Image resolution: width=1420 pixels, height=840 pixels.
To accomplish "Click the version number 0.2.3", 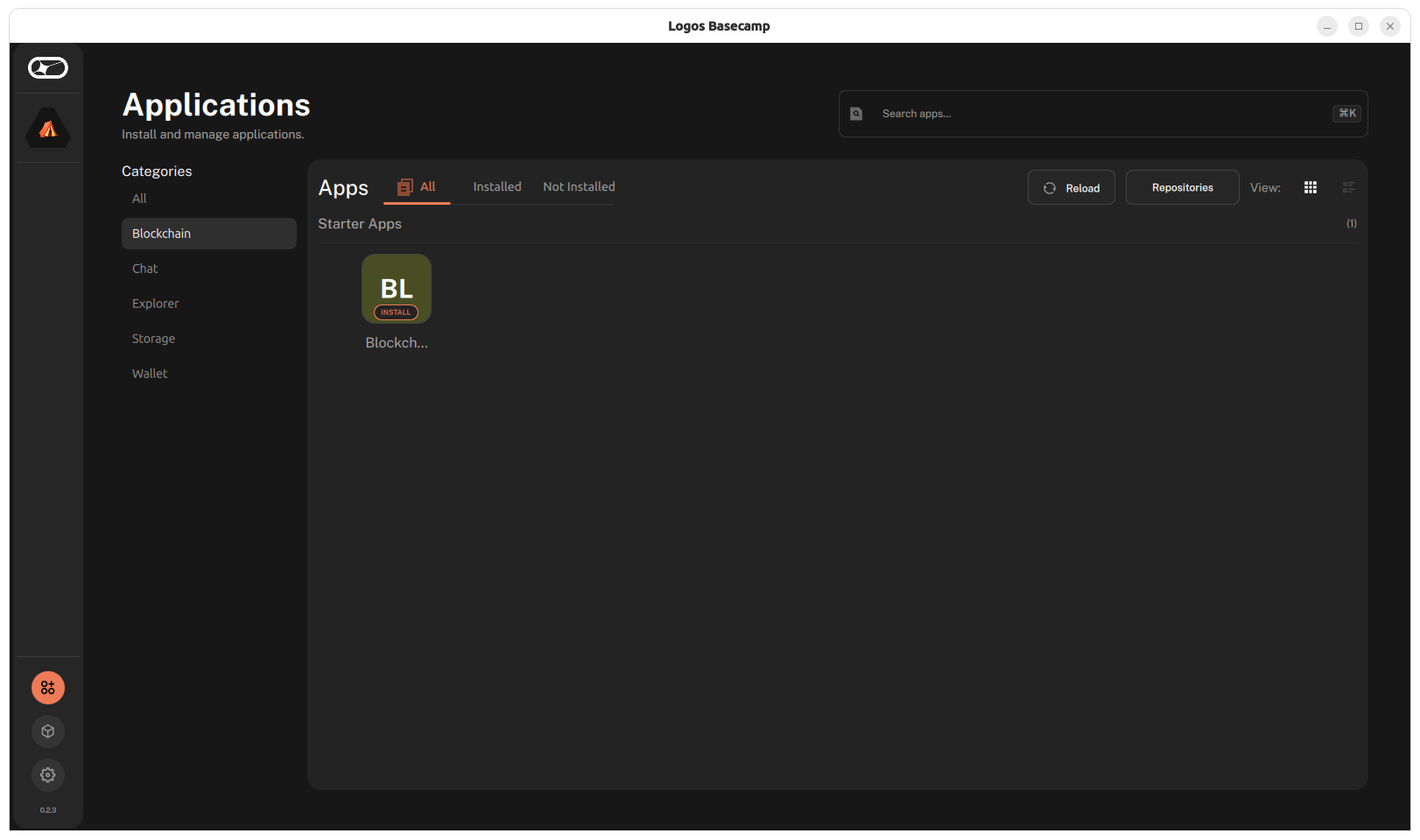I will (48, 810).
